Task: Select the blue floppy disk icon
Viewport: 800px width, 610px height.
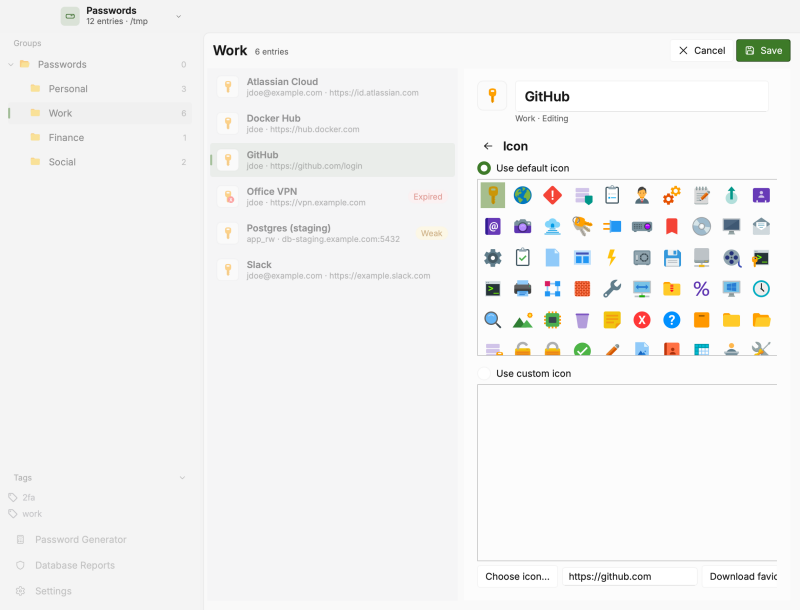Action: [672, 258]
